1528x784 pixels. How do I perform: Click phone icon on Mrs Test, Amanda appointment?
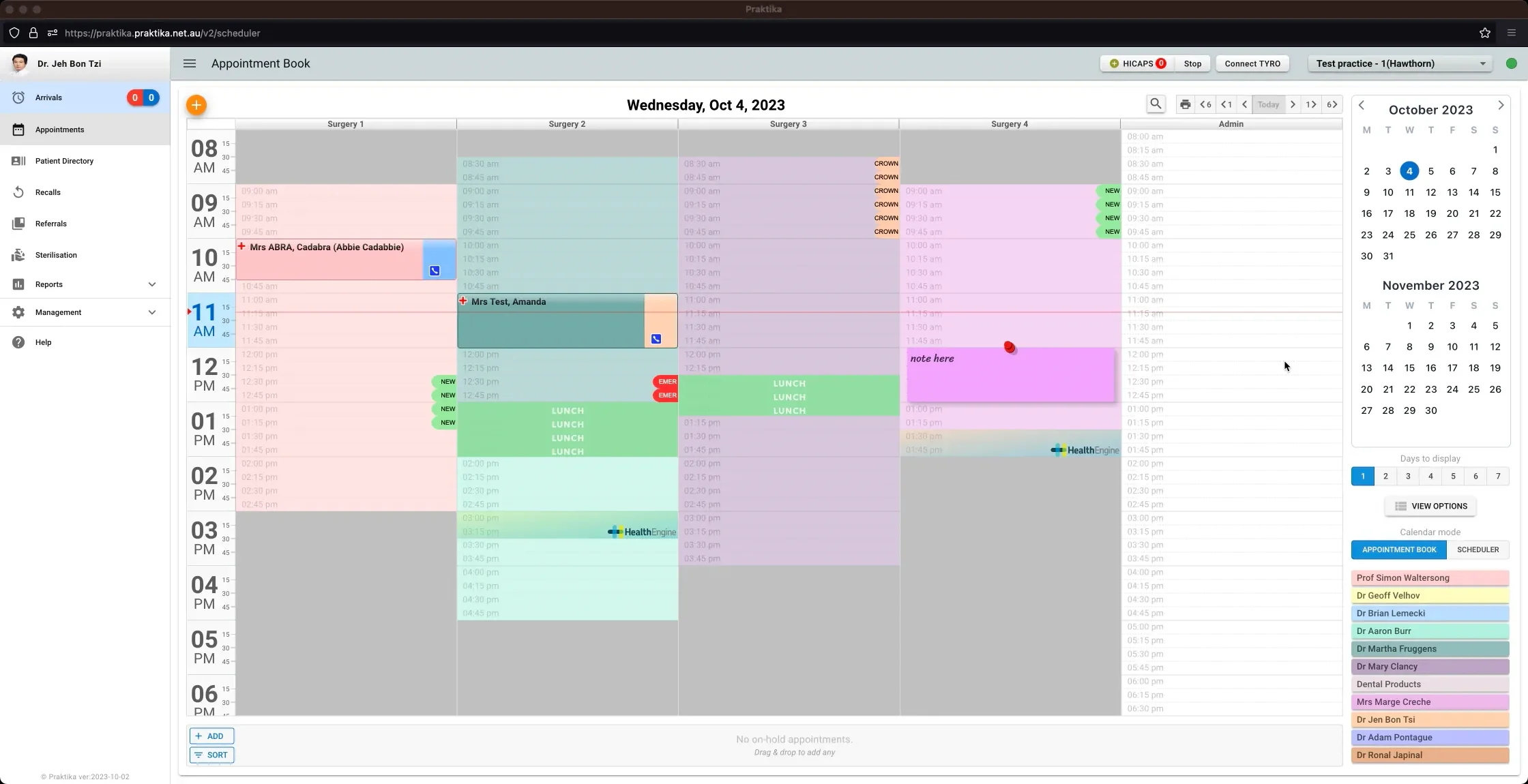point(656,339)
